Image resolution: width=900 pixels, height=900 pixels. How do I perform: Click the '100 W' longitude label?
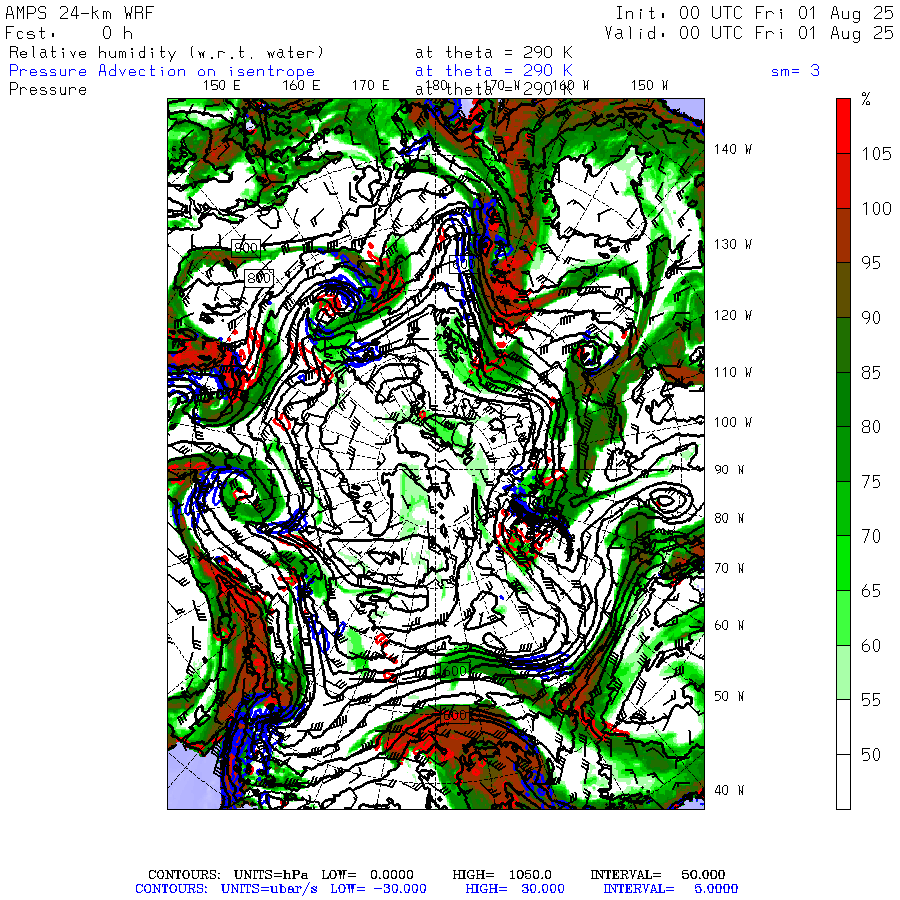point(733,422)
